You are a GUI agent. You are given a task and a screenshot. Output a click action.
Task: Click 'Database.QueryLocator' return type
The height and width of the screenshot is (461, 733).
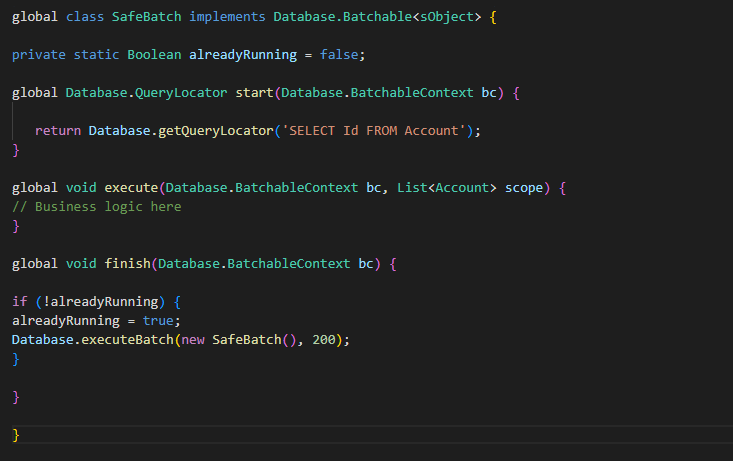click(146, 93)
